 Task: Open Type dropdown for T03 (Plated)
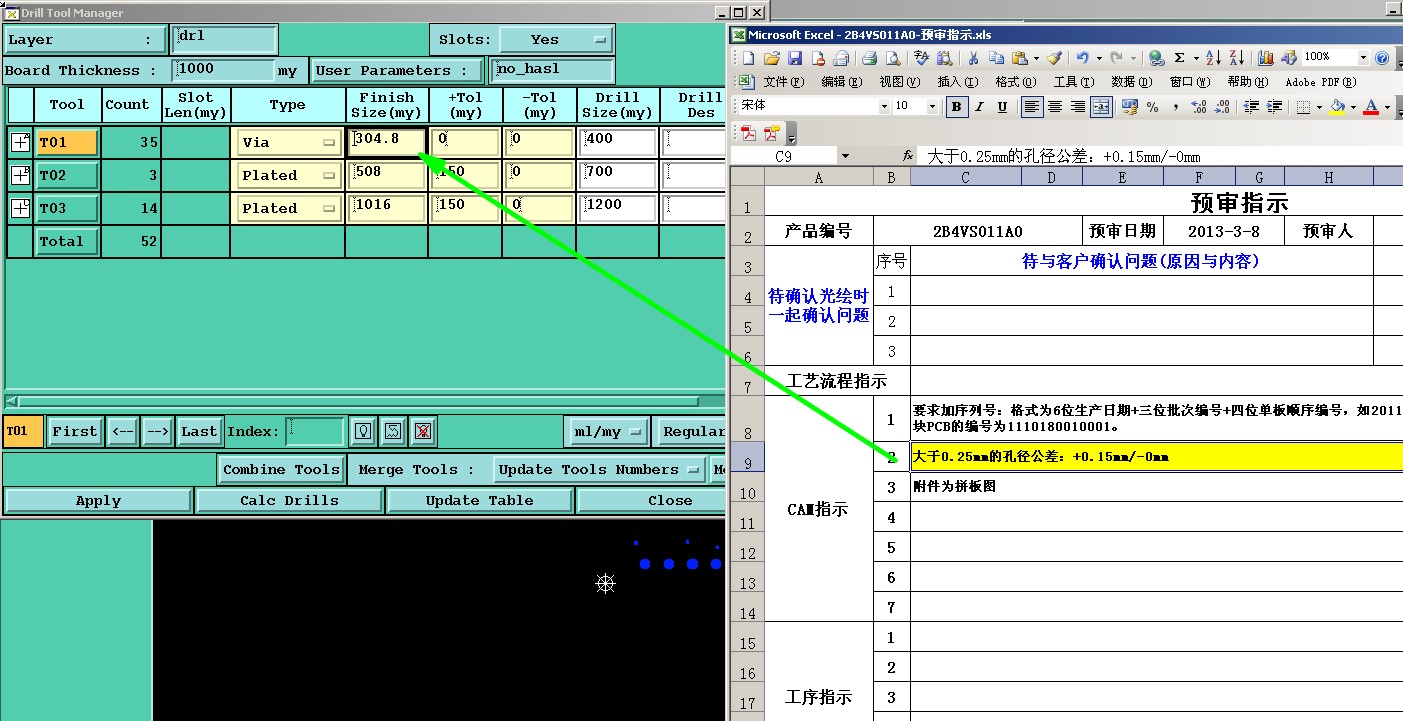289,208
